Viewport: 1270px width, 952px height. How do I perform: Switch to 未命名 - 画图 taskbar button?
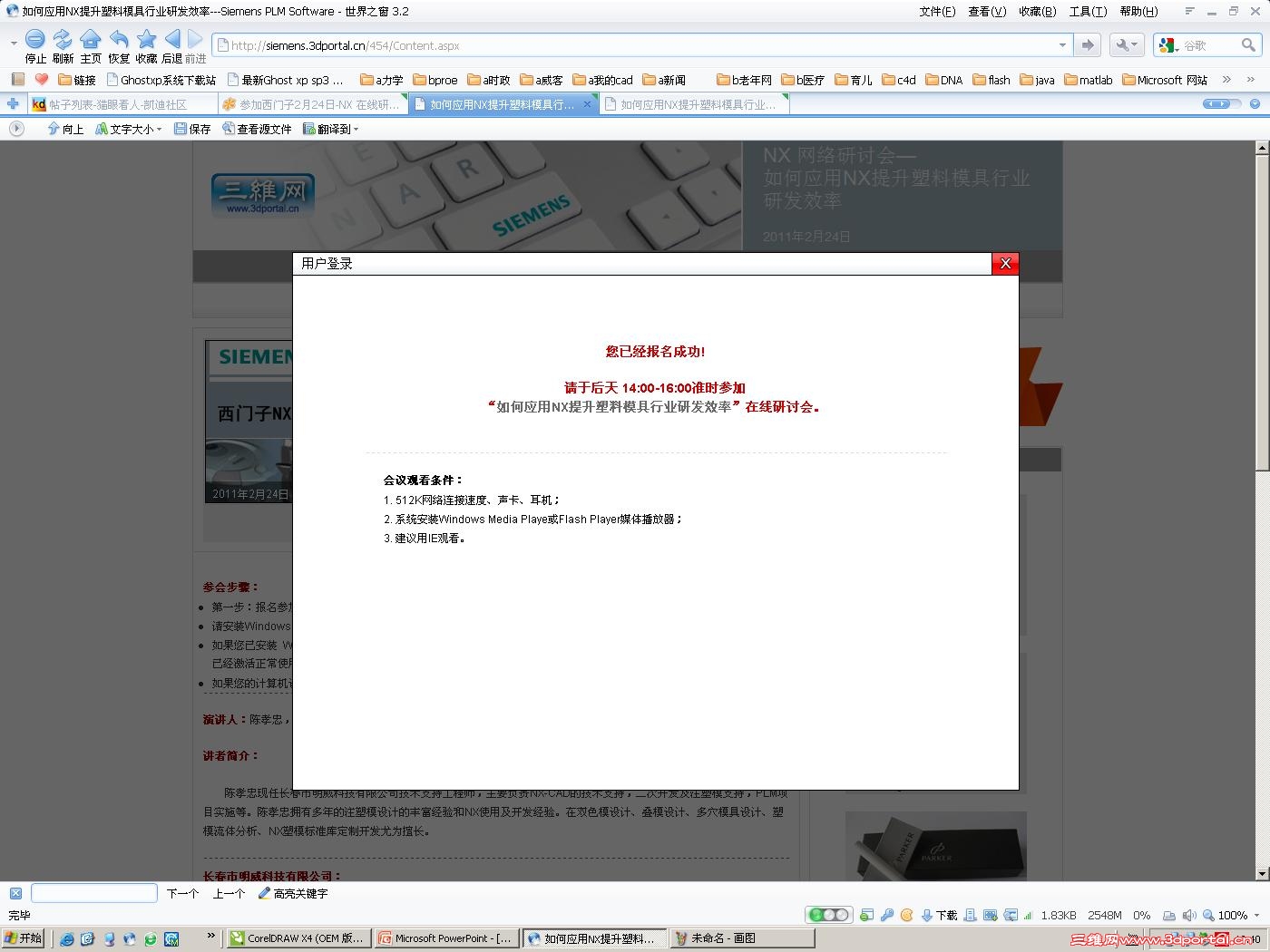click(742, 938)
